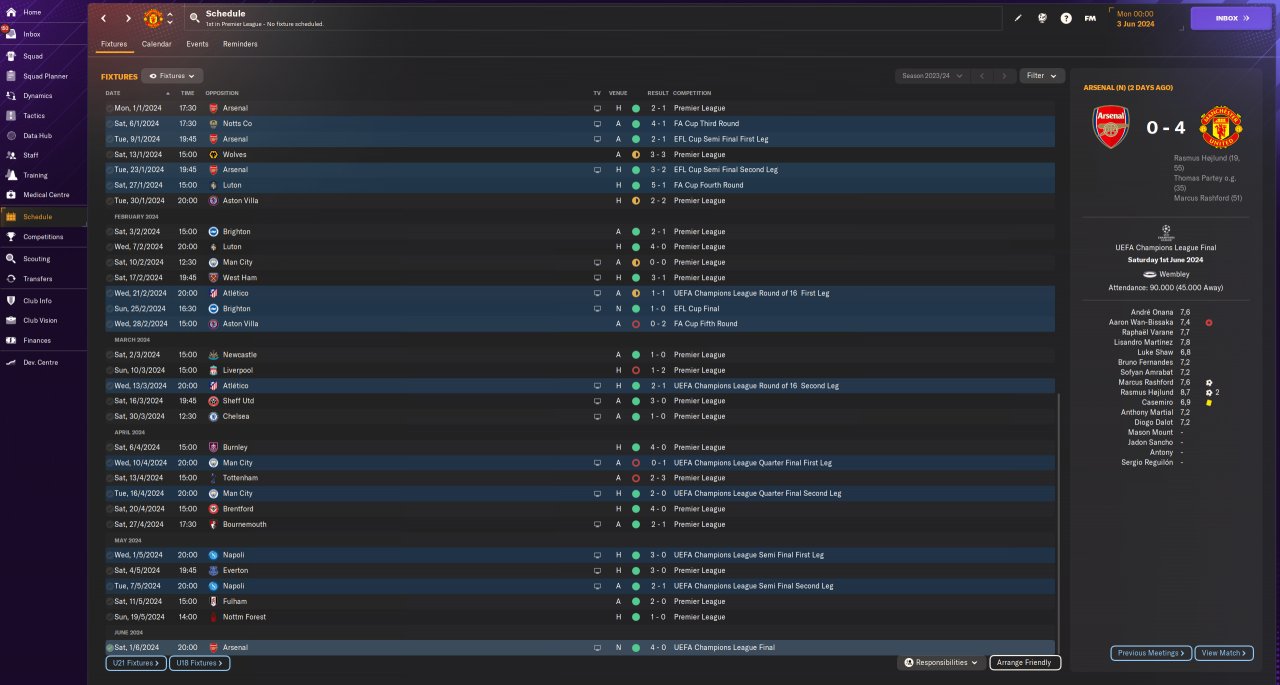Open the Season 2023/24 dropdown

[932, 76]
